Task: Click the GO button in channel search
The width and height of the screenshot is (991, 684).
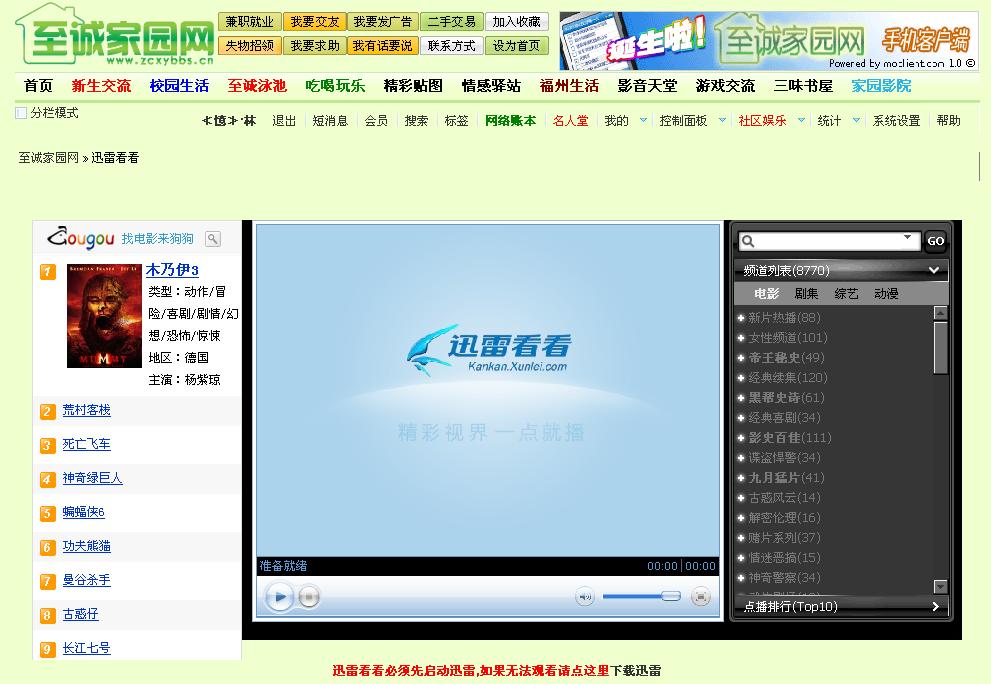Action: pos(935,241)
